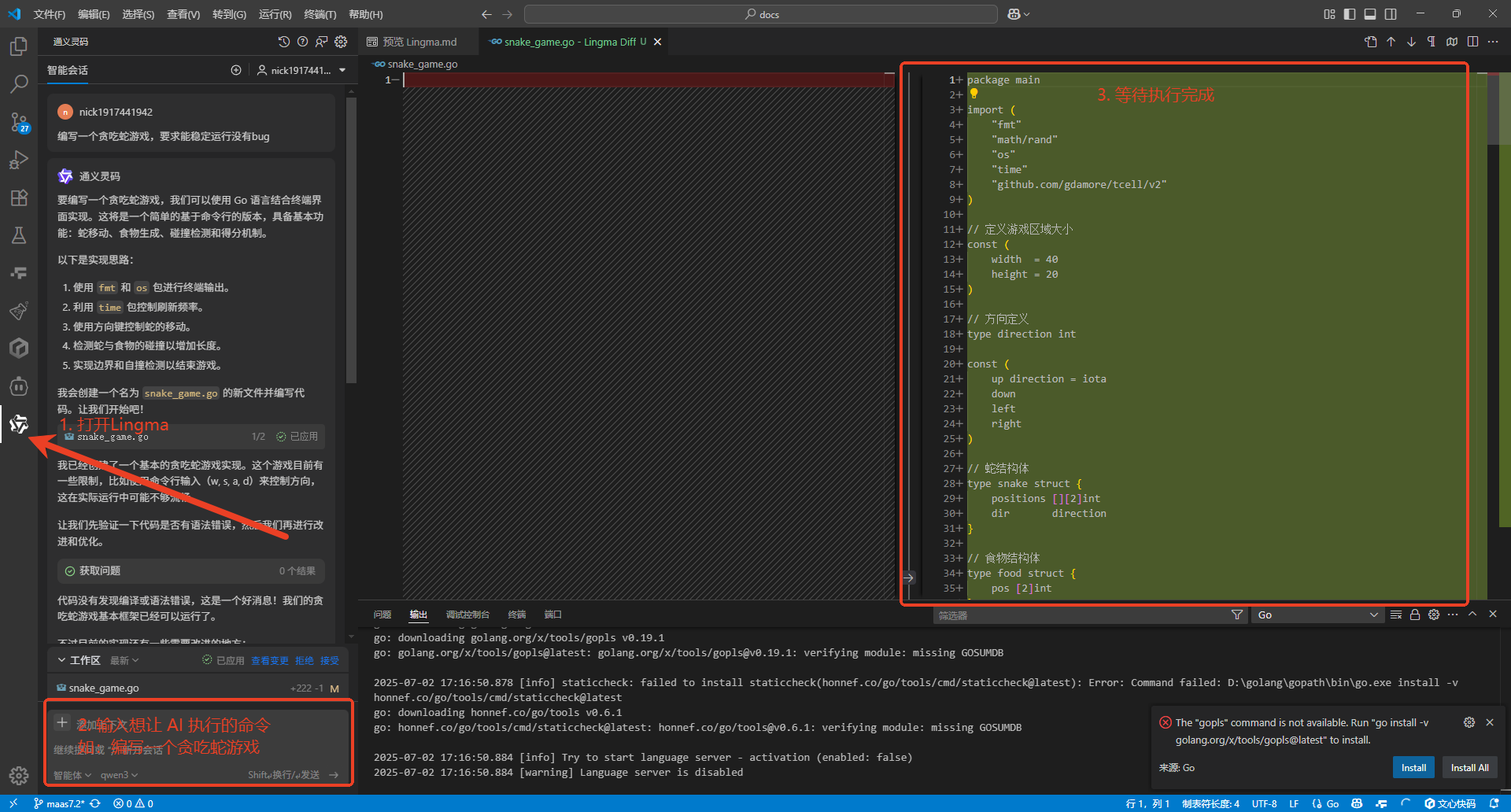Open notifications bell in status bar
Image resolution: width=1511 pixels, height=812 pixels.
coord(1494,803)
